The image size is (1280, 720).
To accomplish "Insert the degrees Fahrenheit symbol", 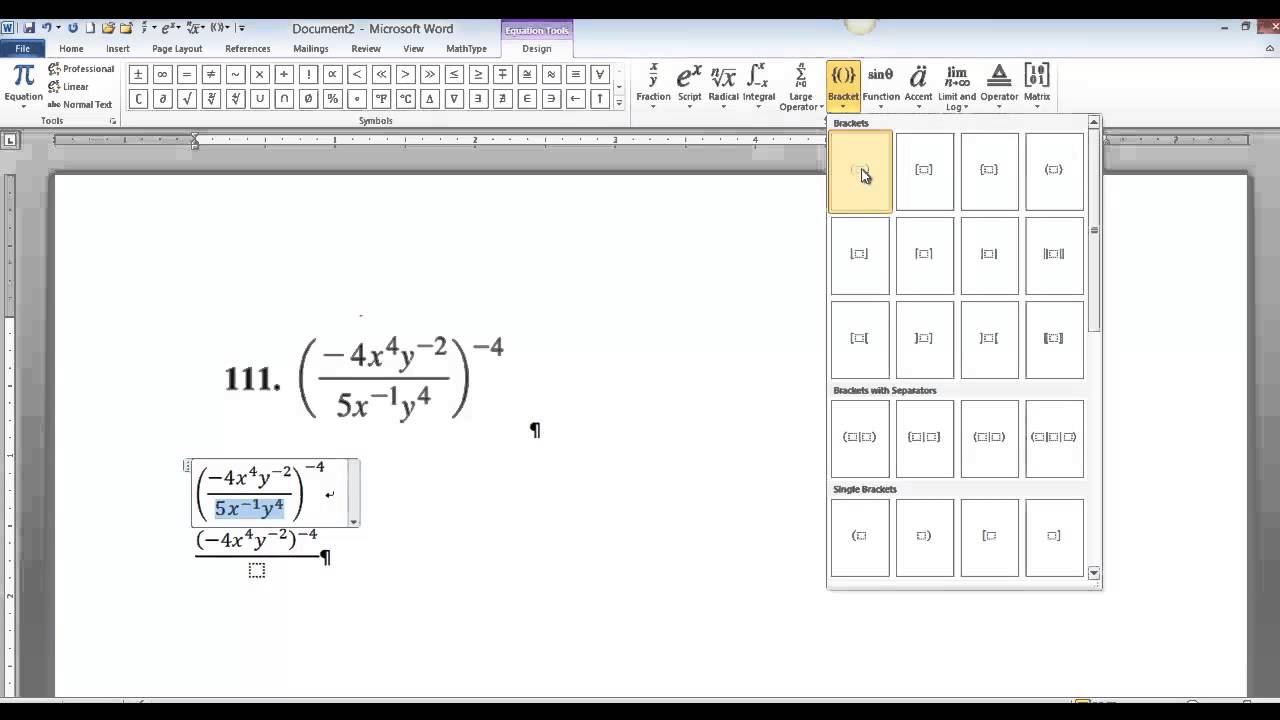I will [381, 98].
